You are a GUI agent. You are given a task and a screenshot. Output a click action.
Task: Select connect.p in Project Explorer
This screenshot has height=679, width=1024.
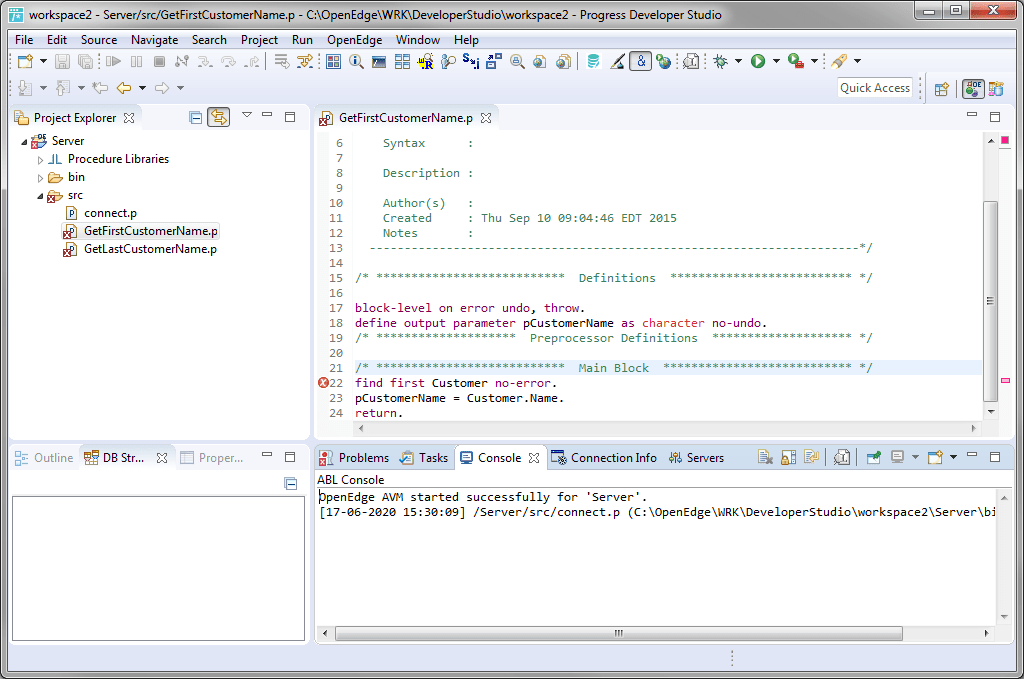110,213
